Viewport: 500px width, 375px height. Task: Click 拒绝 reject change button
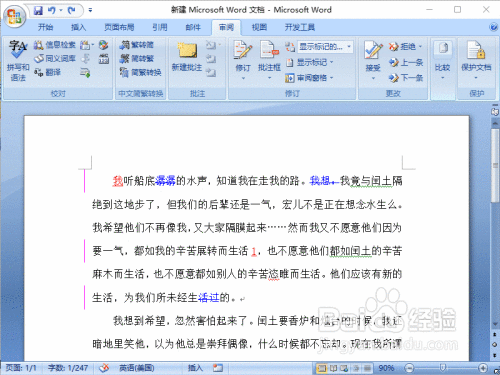402,46
